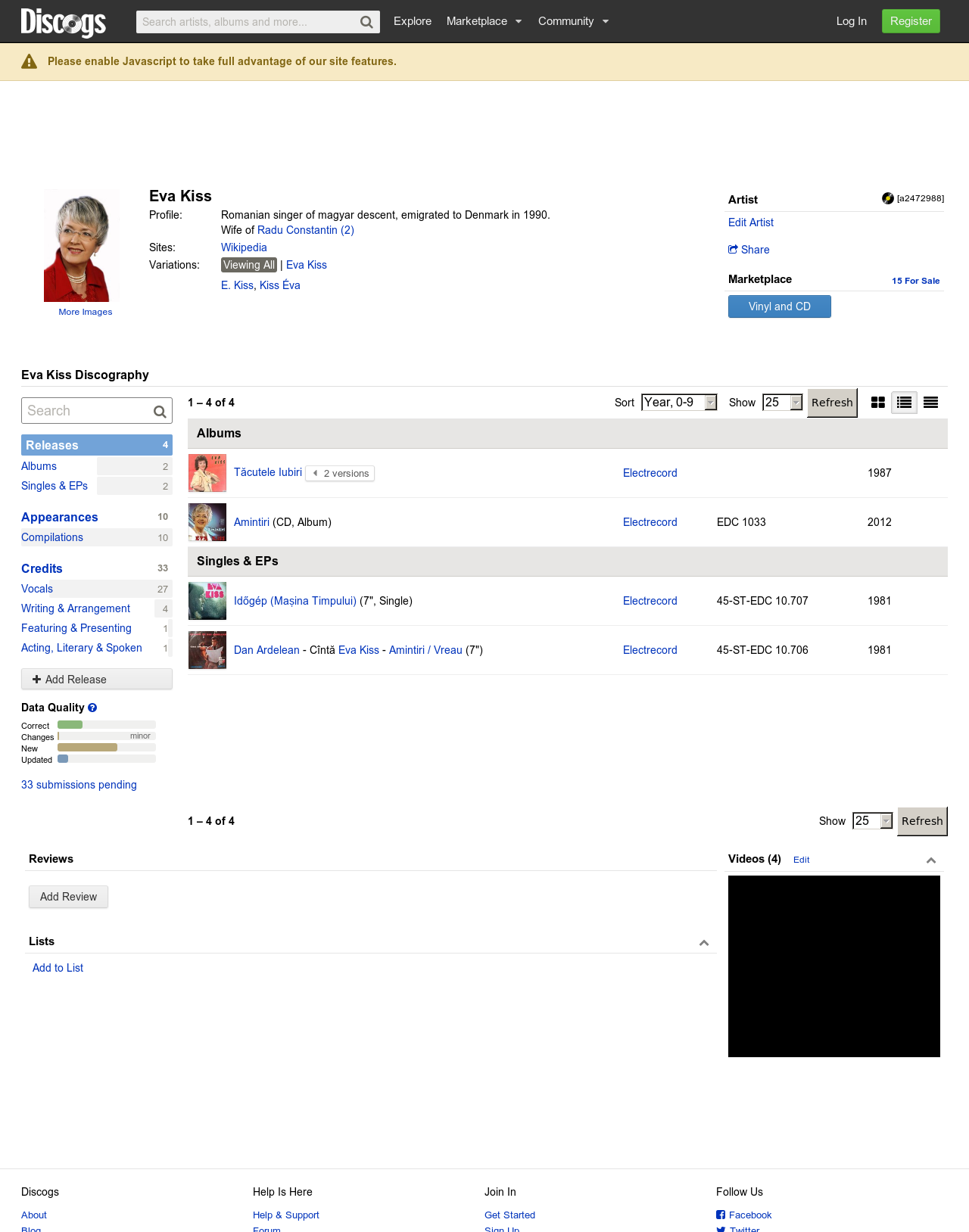The image size is (969, 1232).
Task: Click Explore in the top navigation
Action: pos(413,21)
